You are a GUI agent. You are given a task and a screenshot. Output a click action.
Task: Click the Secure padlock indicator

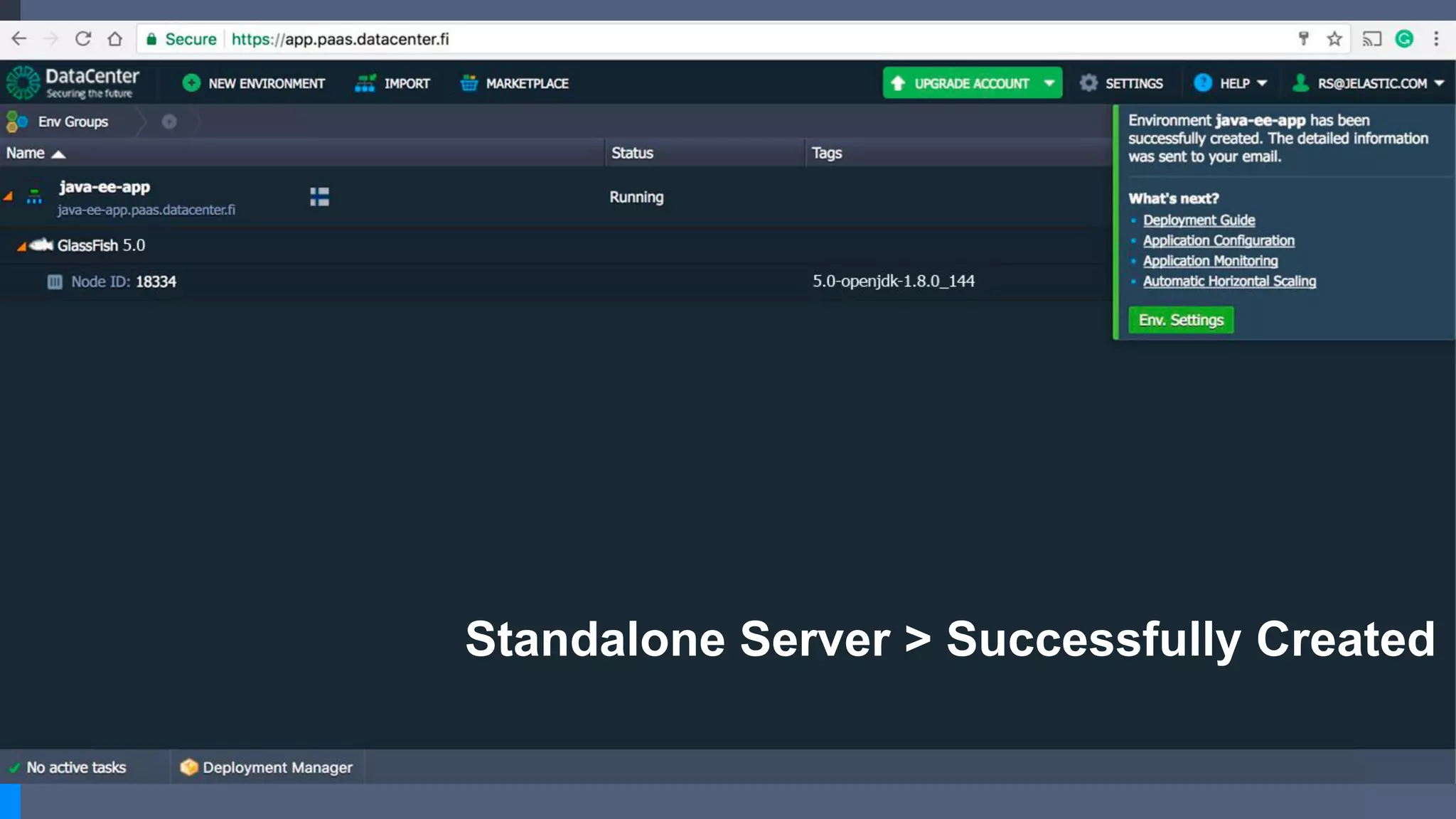point(181,39)
